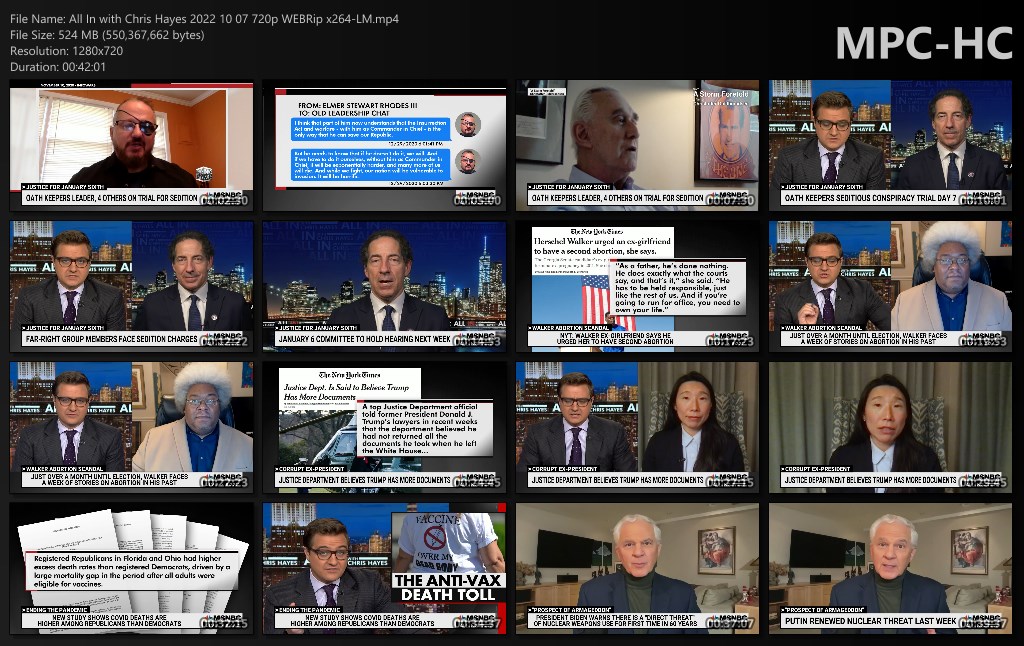Click the 'Resolution: 1280x720' line
Viewport: 1024px width, 646px height.
pos(67,51)
